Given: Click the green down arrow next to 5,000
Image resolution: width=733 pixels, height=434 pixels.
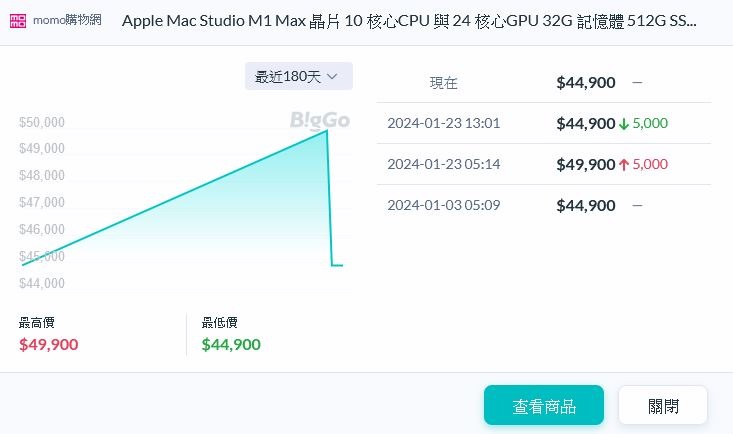Looking at the screenshot, I should [624, 124].
